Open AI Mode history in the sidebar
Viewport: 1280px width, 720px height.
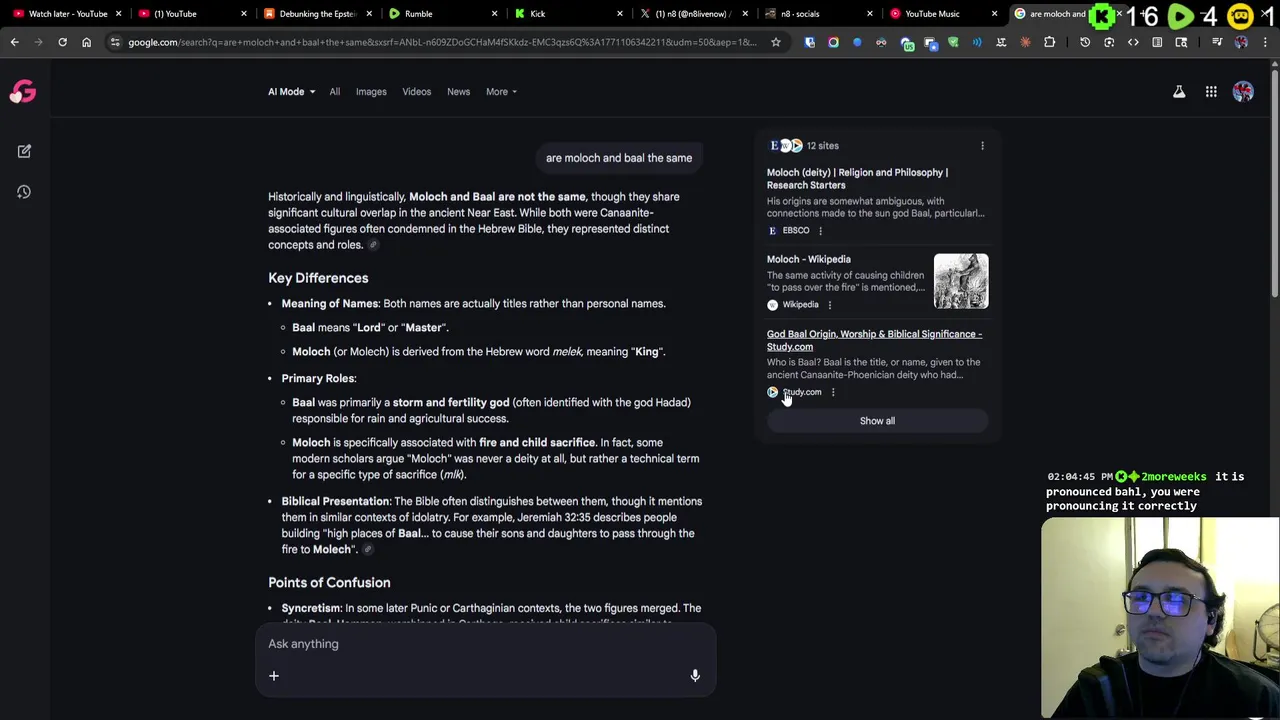pos(24,192)
